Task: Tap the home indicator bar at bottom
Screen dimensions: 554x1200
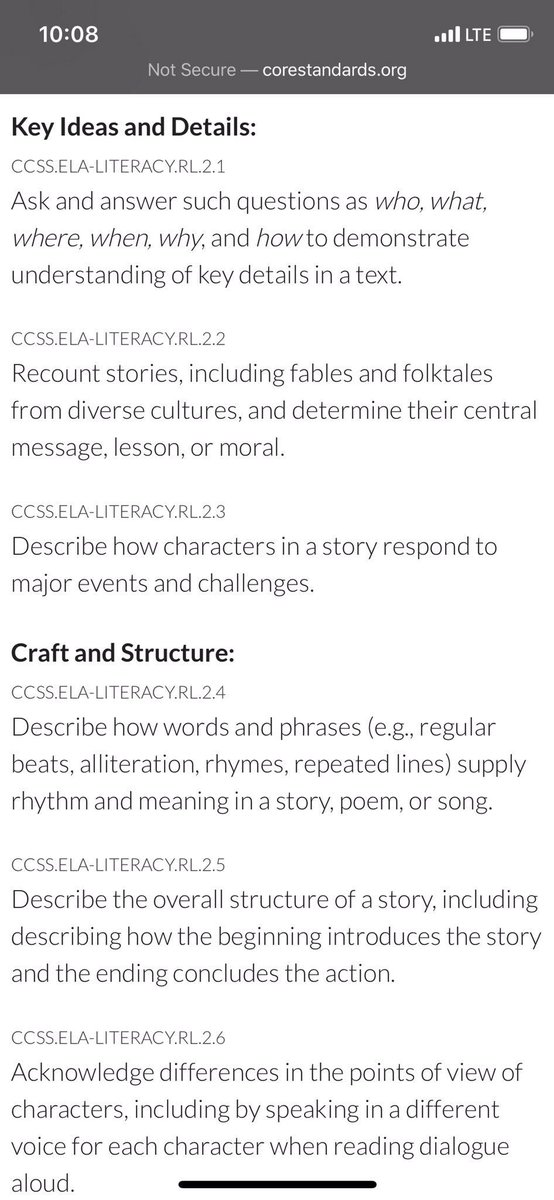Action: click(x=277, y=1187)
